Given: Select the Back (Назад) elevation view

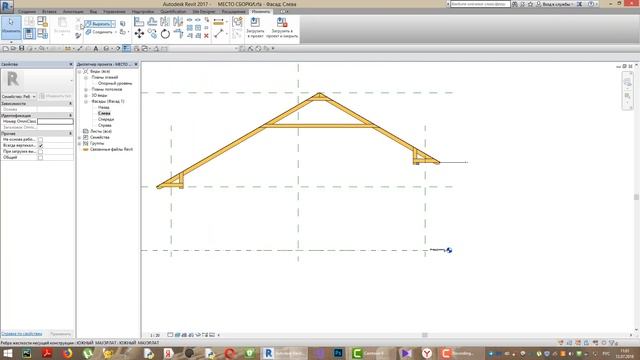Looking at the screenshot, I should point(104,107).
